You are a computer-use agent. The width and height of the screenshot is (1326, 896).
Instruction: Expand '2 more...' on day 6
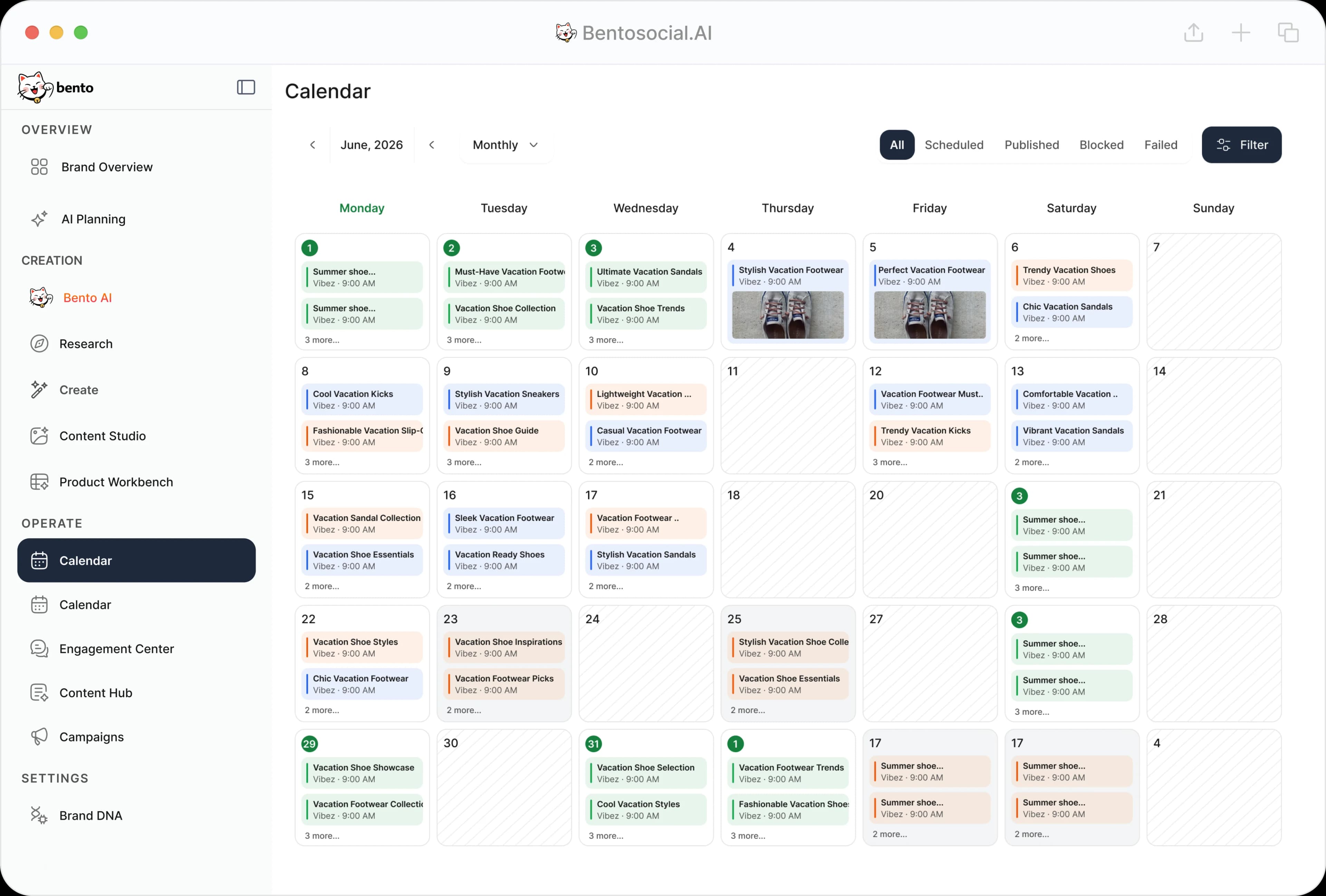click(1031, 338)
